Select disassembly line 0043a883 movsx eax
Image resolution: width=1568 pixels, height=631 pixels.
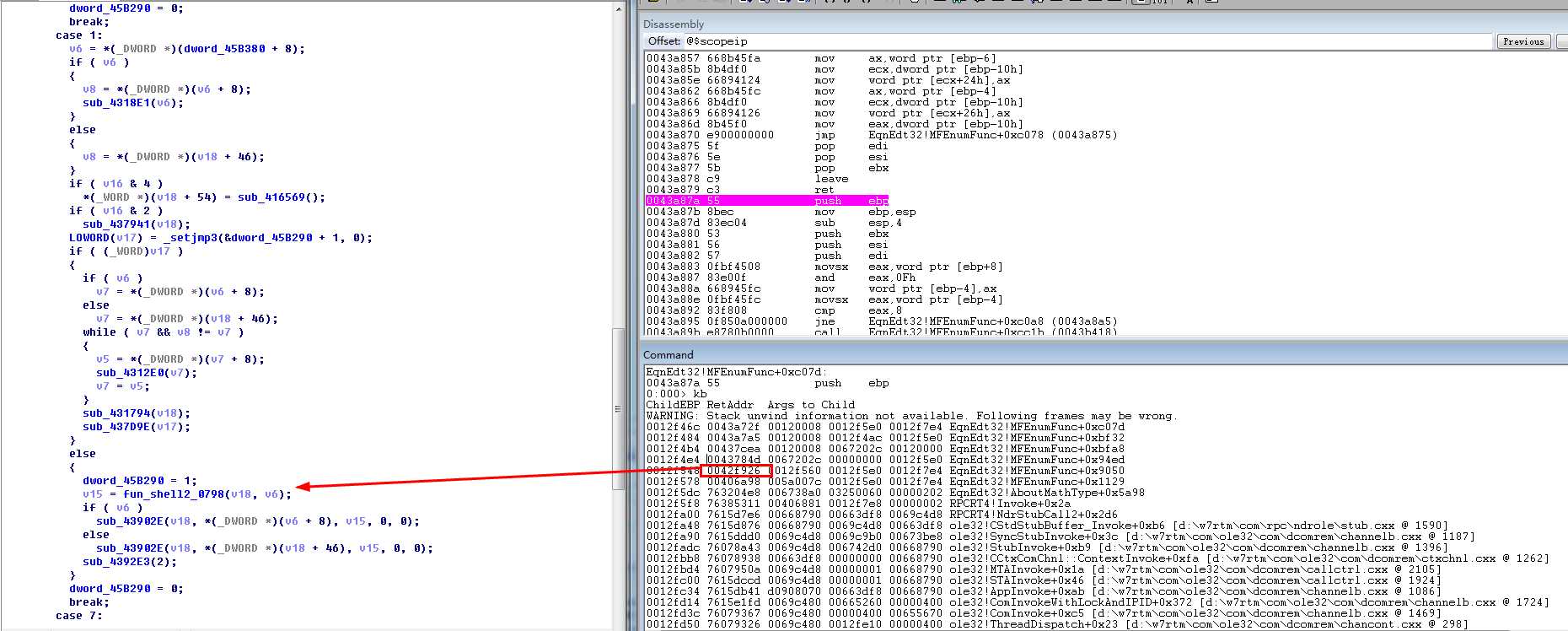pyautogui.click(x=824, y=267)
